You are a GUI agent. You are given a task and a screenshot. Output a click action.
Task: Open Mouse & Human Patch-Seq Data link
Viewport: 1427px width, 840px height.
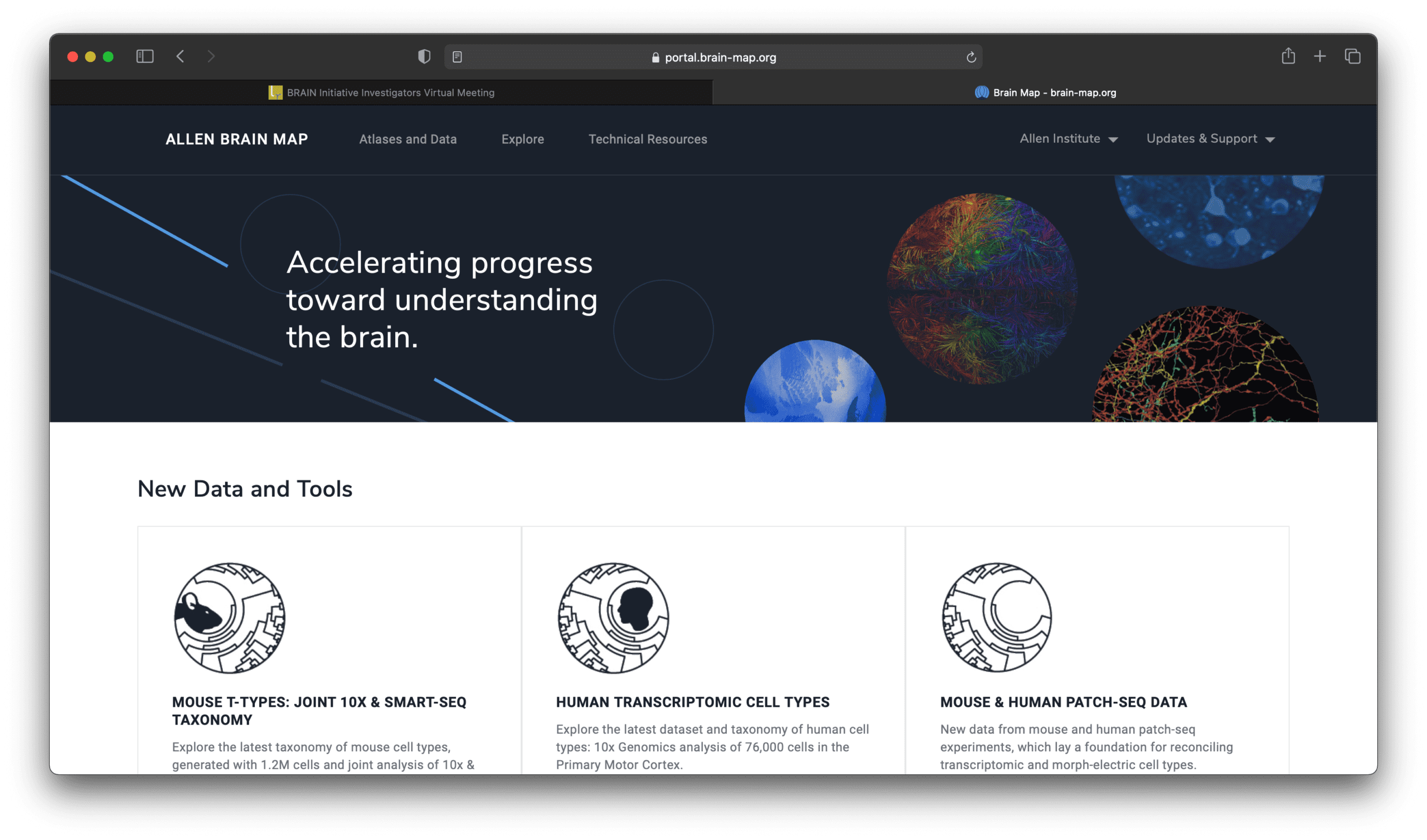tap(1064, 702)
